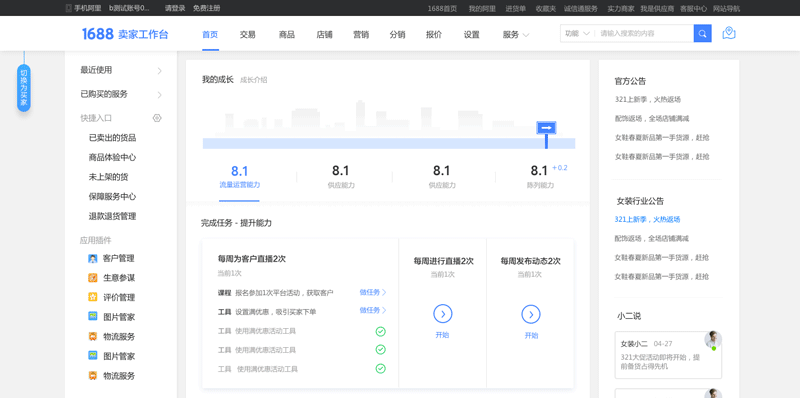This screenshot has width=800, height=398.
Task: Select the 首页 navigation tab
Action: [210, 35]
